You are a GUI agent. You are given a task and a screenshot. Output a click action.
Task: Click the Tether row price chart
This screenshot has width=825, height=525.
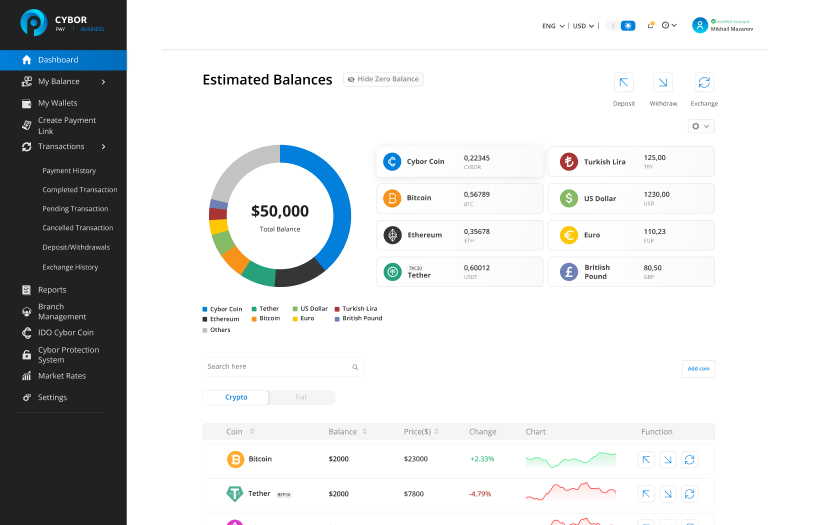(x=570, y=493)
